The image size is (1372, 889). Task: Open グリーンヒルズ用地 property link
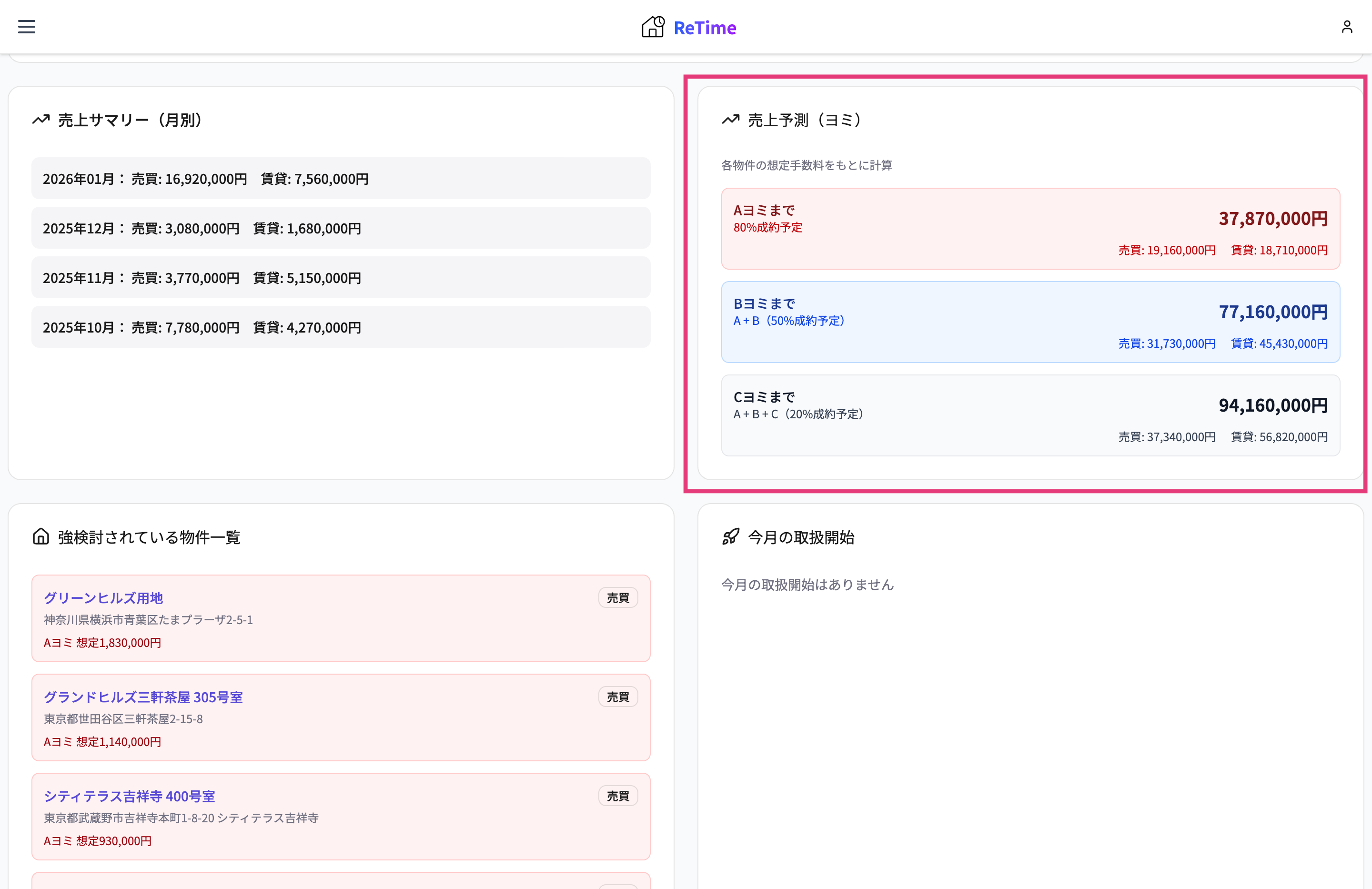(x=104, y=598)
